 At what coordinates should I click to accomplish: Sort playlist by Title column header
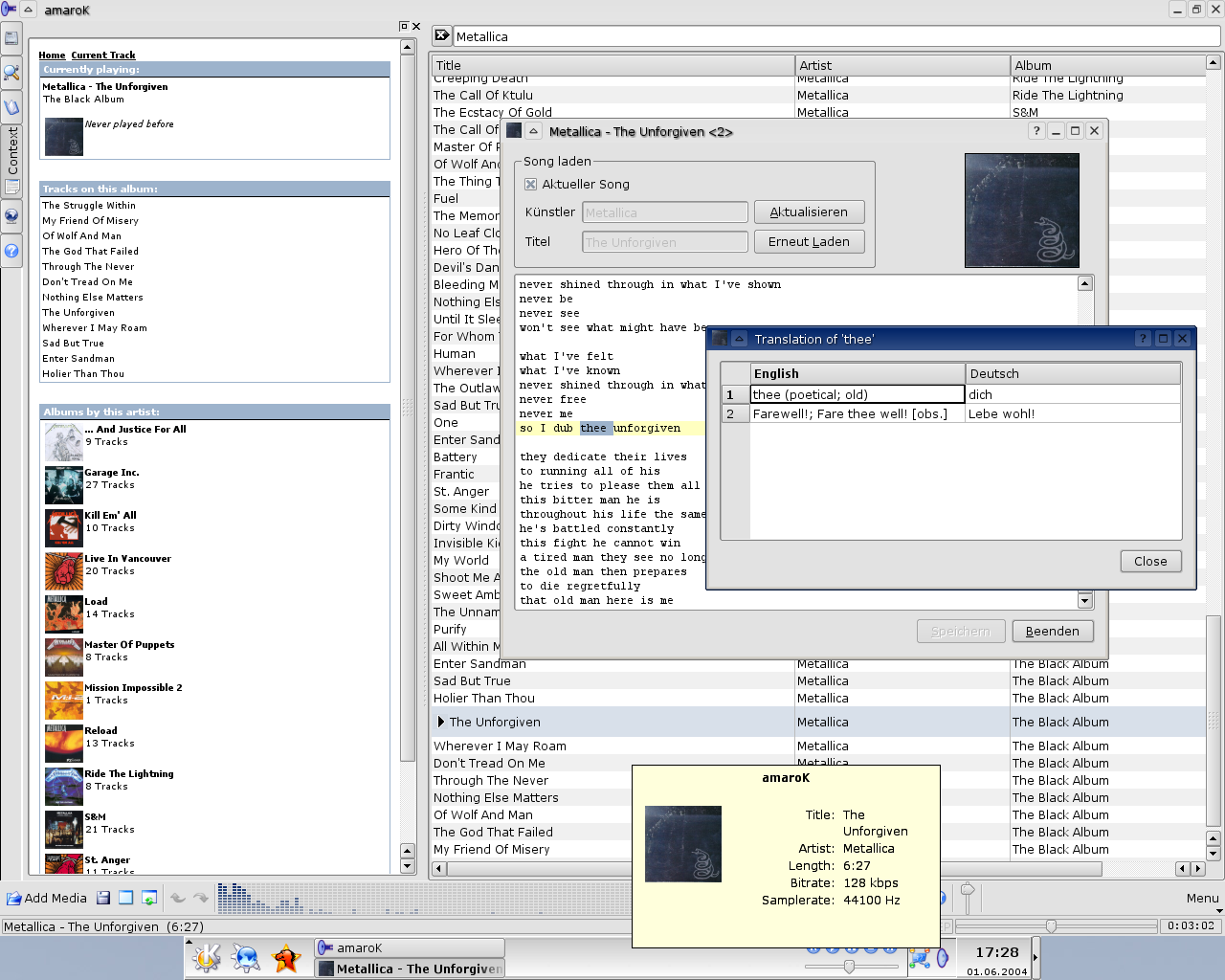pyautogui.click(x=613, y=65)
